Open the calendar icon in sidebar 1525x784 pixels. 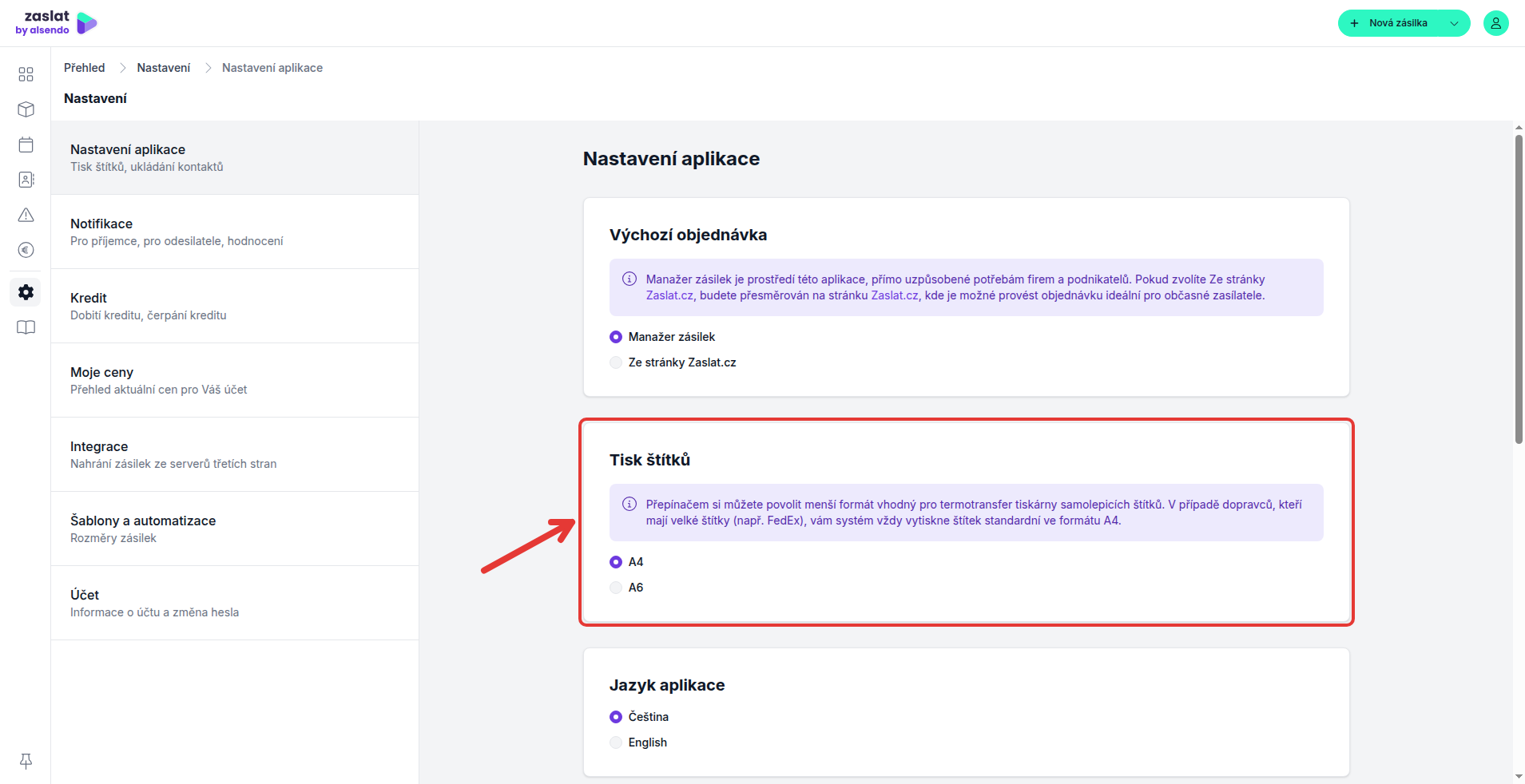[x=26, y=145]
